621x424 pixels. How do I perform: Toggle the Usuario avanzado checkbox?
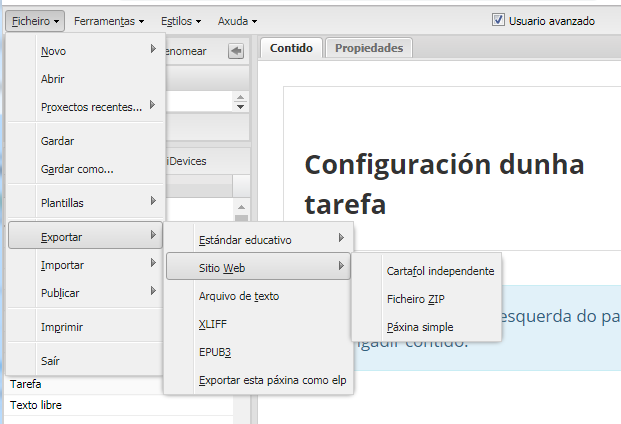pos(498,20)
